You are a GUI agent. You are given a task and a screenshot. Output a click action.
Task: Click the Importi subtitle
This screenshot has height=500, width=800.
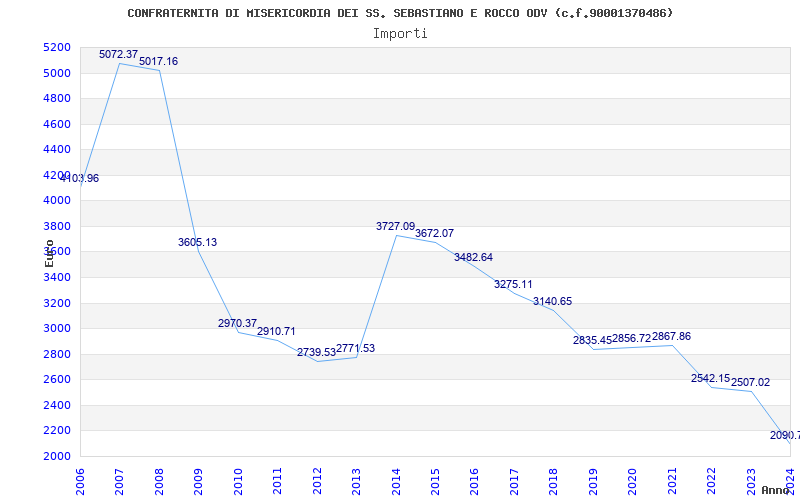click(x=400, y=34)
